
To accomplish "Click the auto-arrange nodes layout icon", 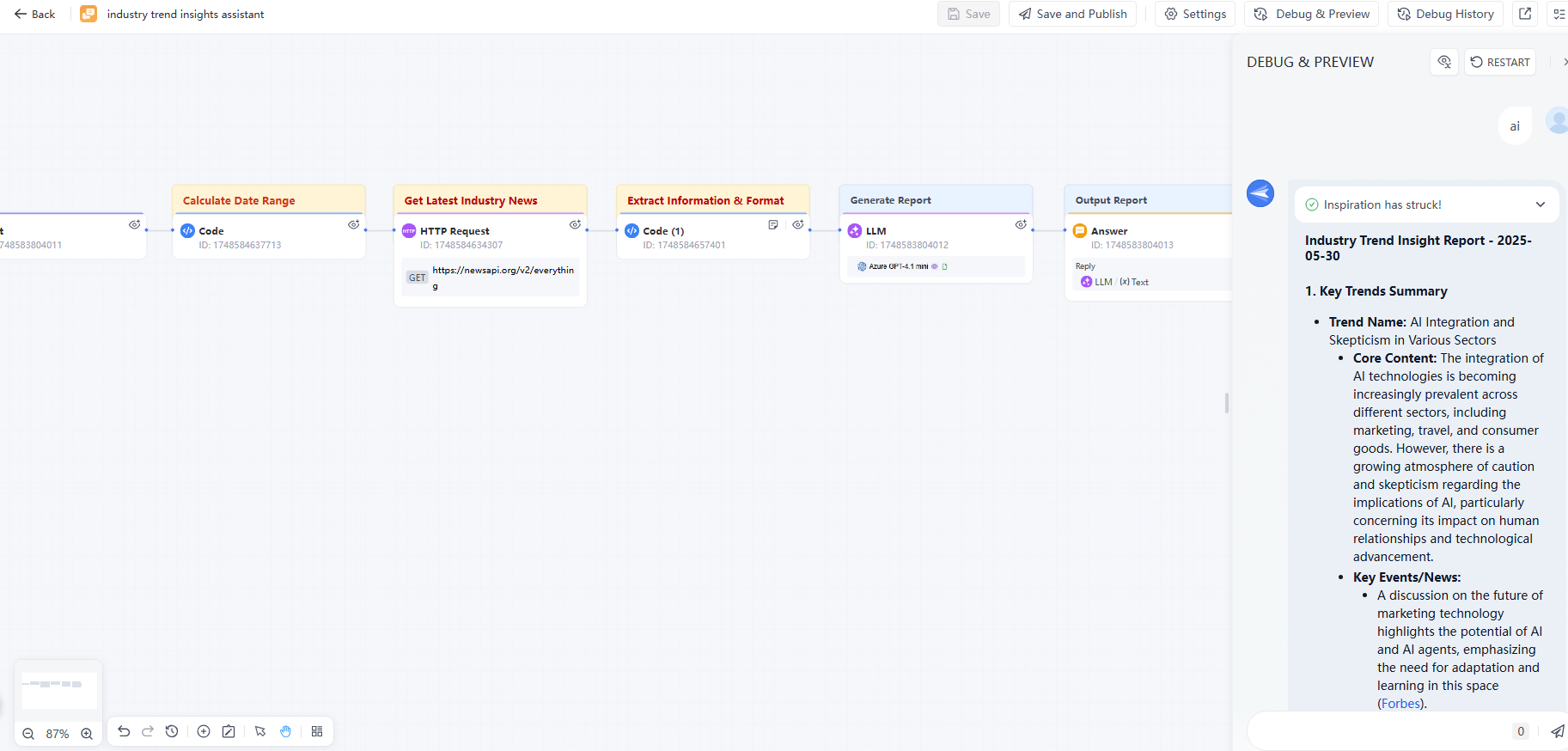I will click(317, 731).
